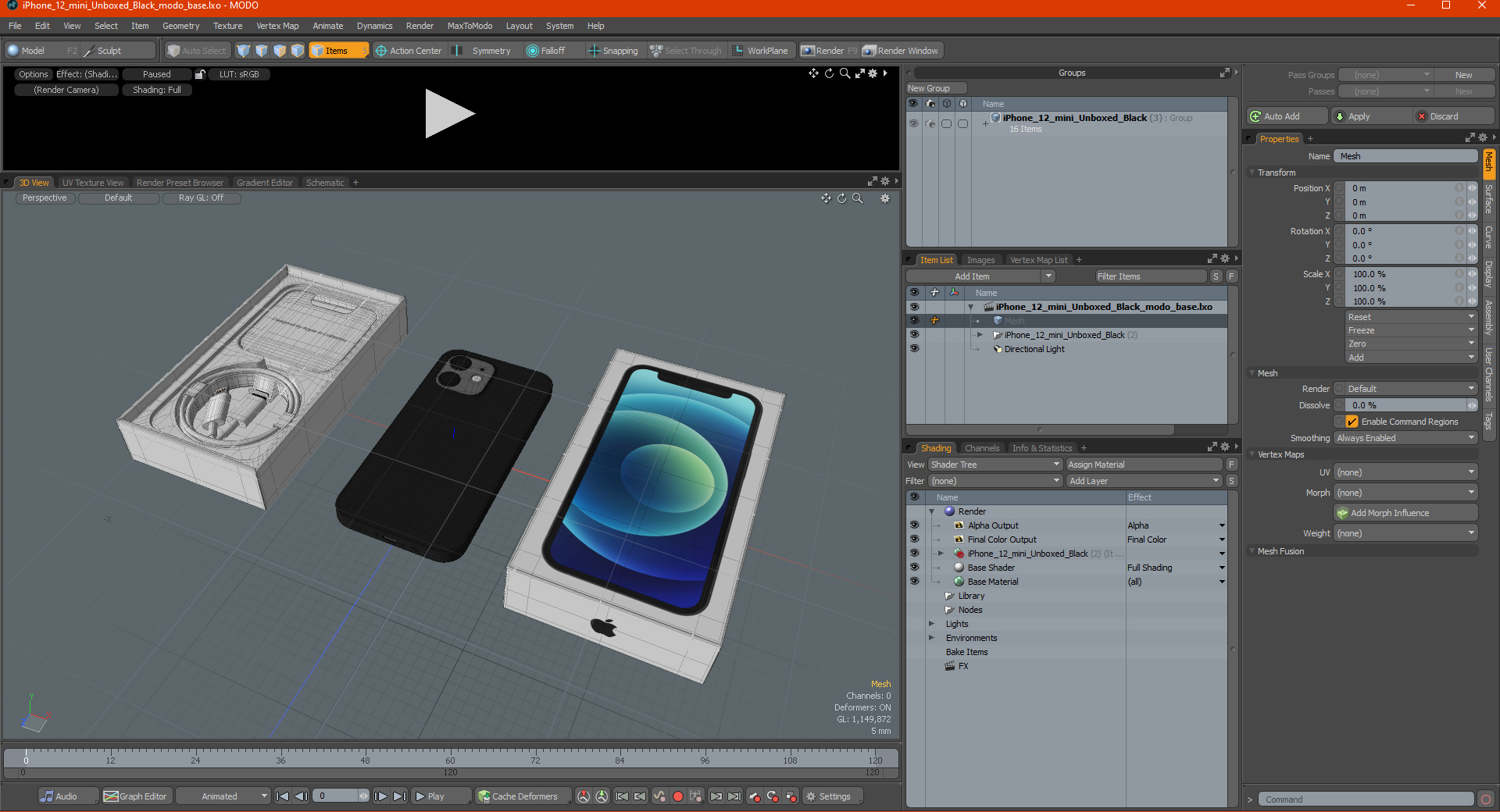The height and width of the screenshot is (812, 1500).
Task: Toggle visibility of Base Material
Action: point(914,582)
